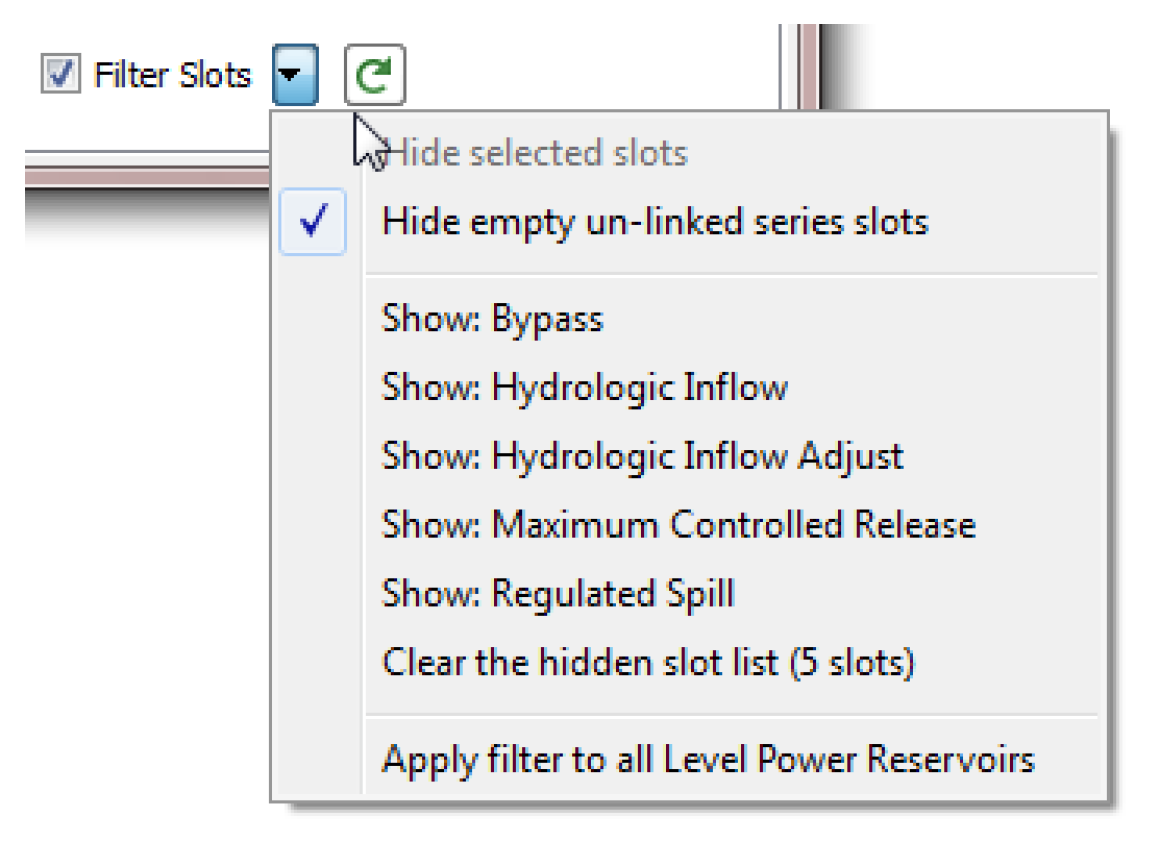Click the green refresh arrow icon

[x=375, y=76]
